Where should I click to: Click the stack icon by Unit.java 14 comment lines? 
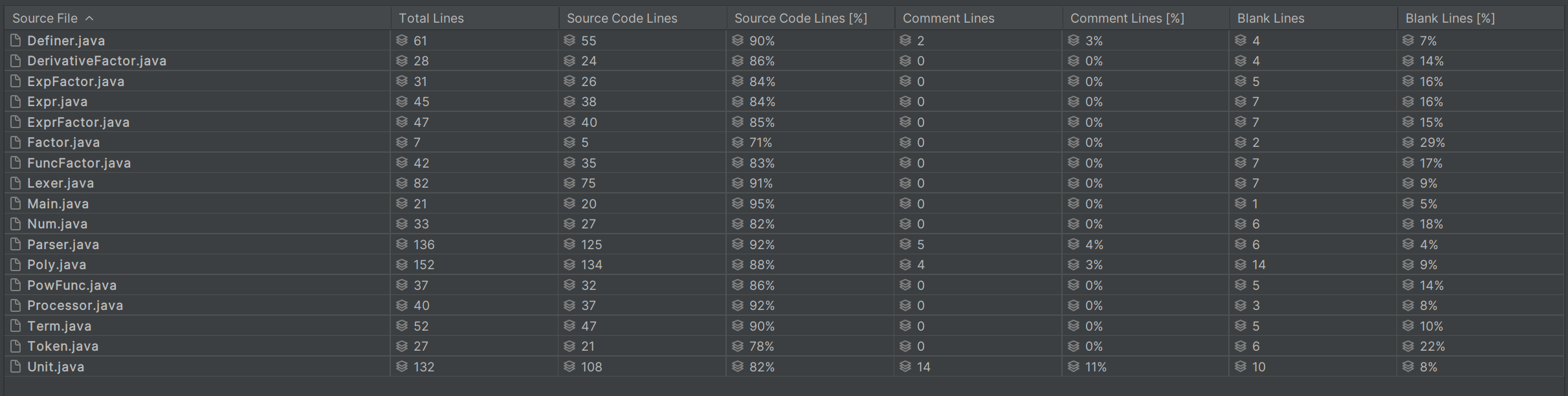coord(905,366)
